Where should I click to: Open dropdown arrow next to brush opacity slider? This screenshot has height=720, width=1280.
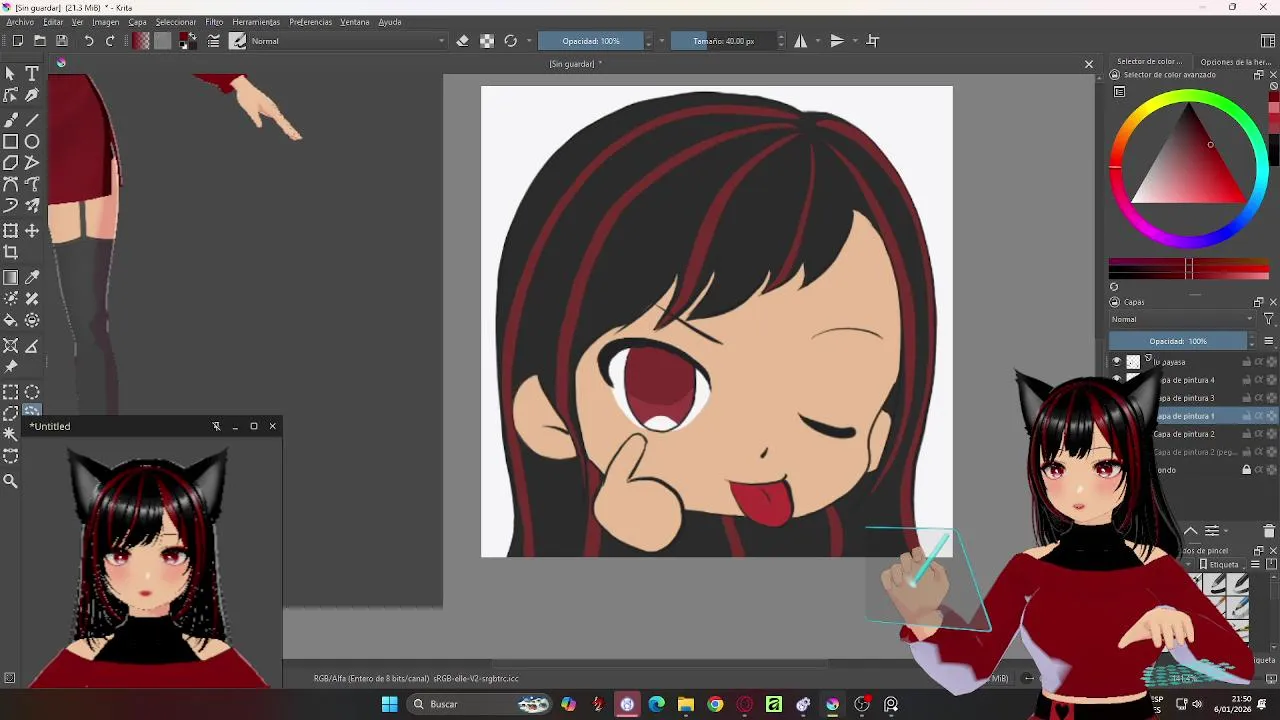(661, 41)
